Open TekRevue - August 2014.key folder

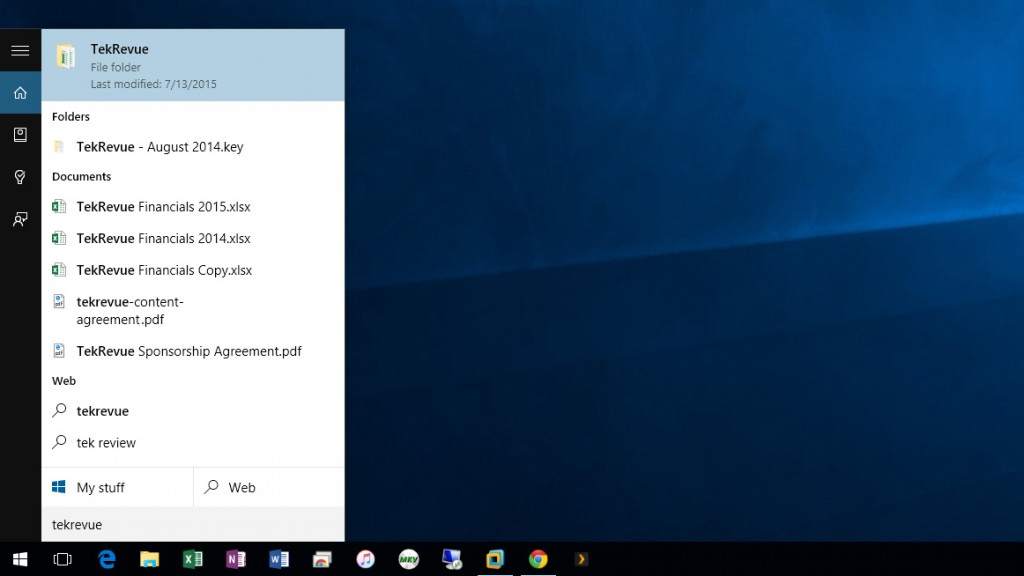pos(160,147)
